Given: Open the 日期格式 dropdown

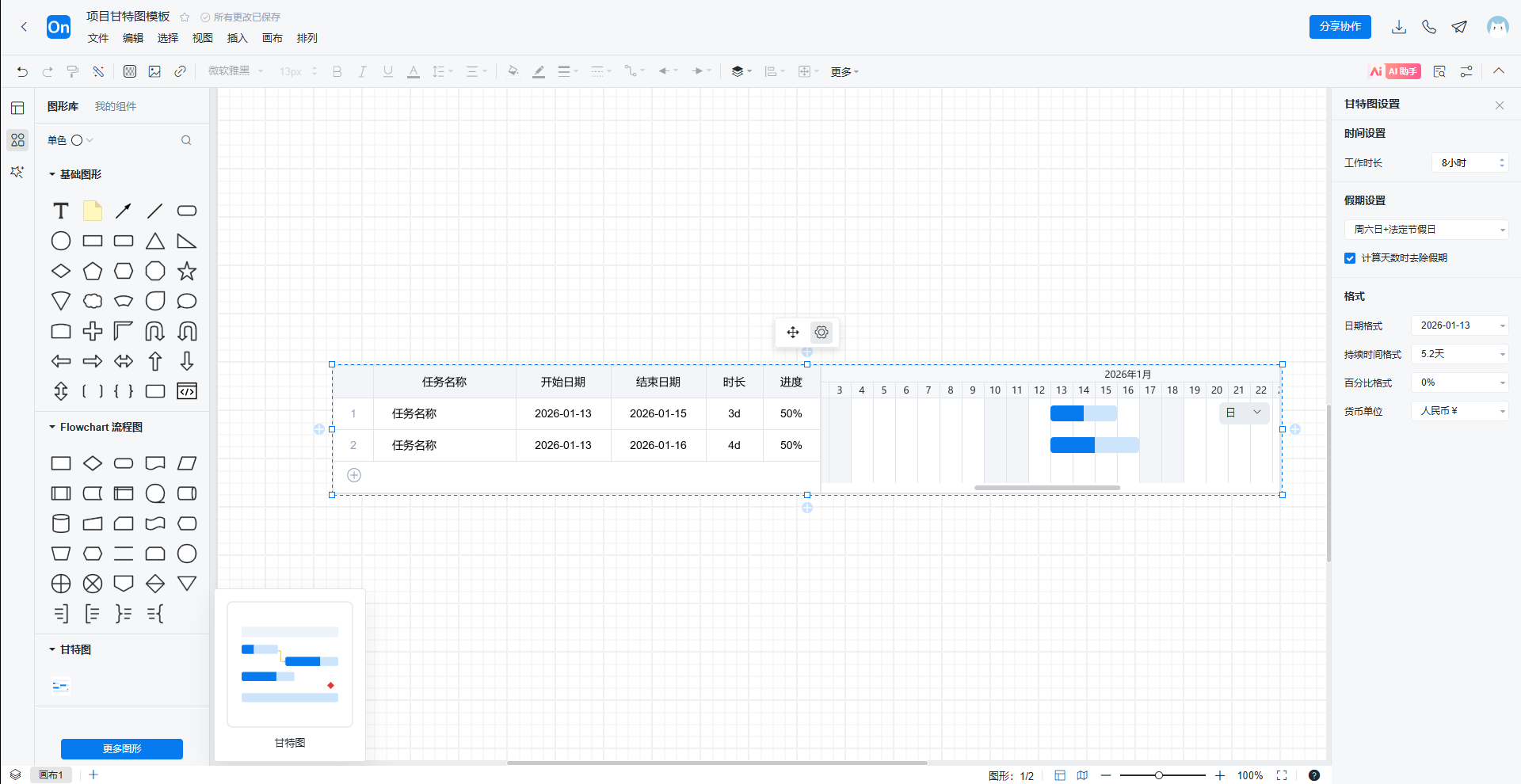Looking at the screenshot, I should (x=1459, y=325).
